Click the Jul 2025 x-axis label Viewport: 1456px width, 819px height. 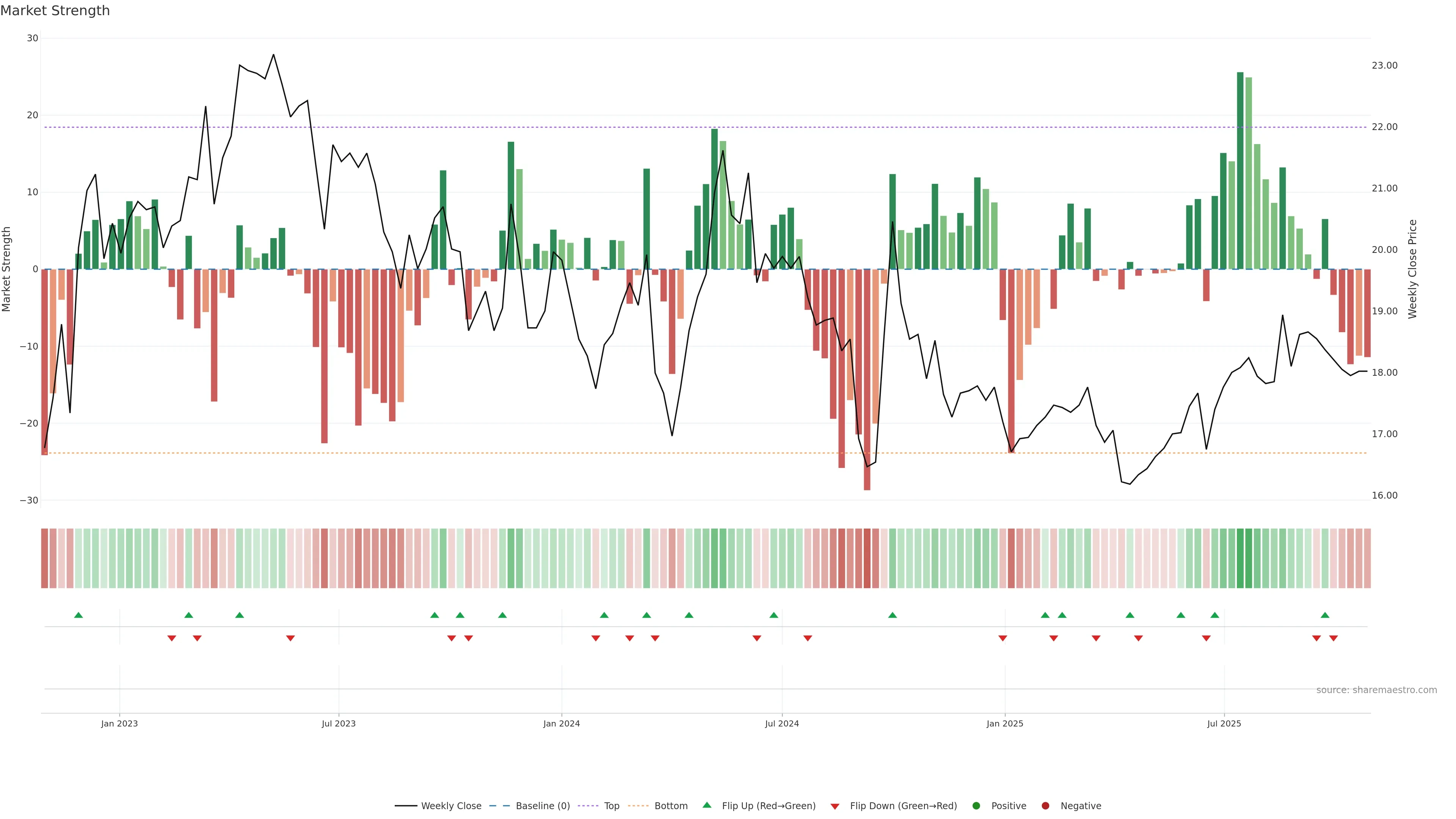coord(1224,723)
